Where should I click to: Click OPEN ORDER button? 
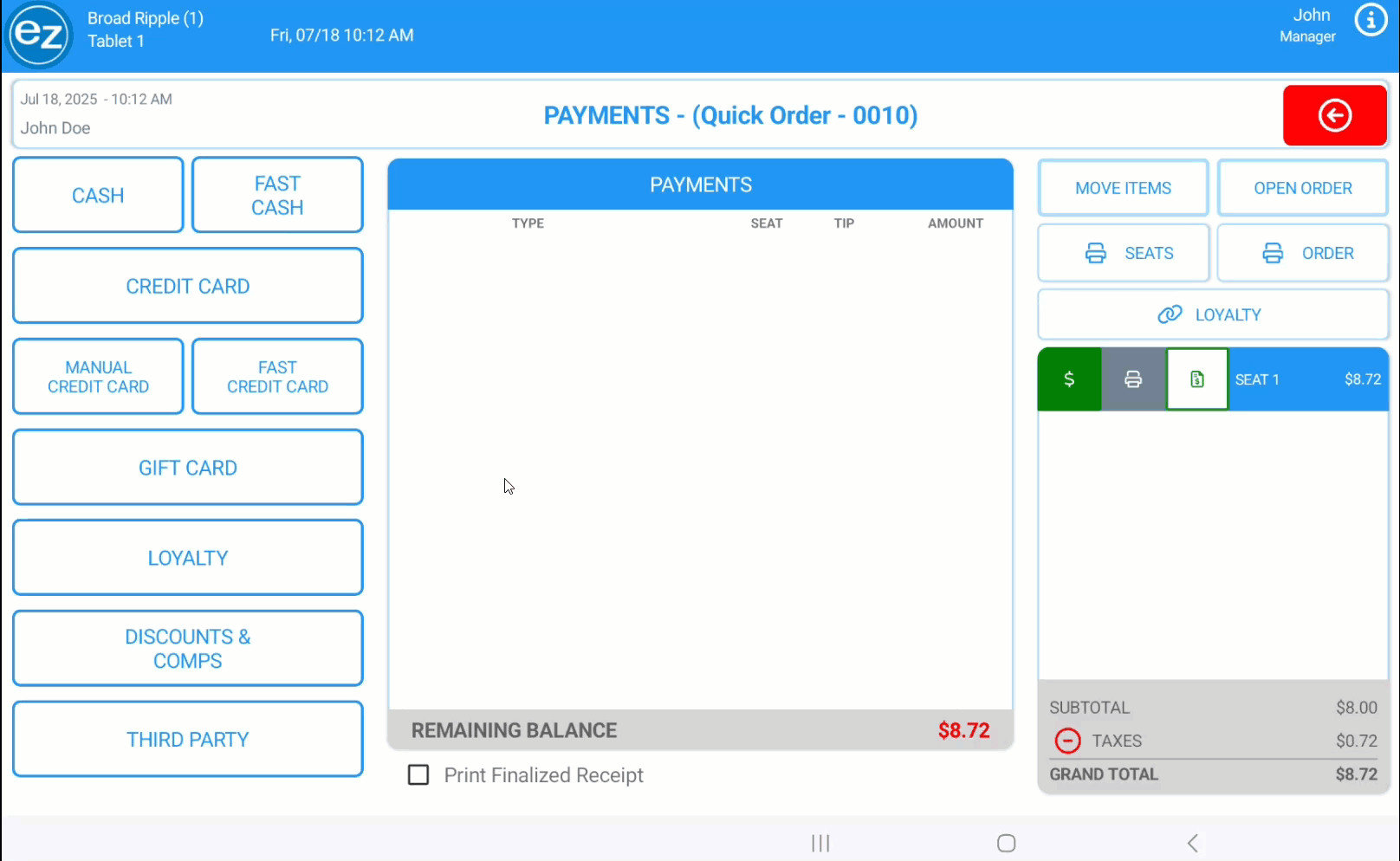[x=1303, y=188]
